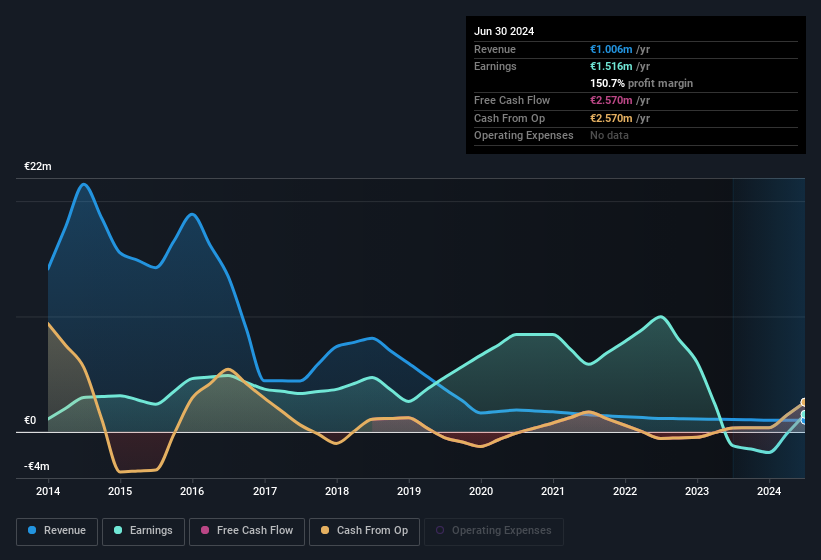821x560 pixels.
Task: Toggle the Revenue legend button
Action: (x=57, y=531)
